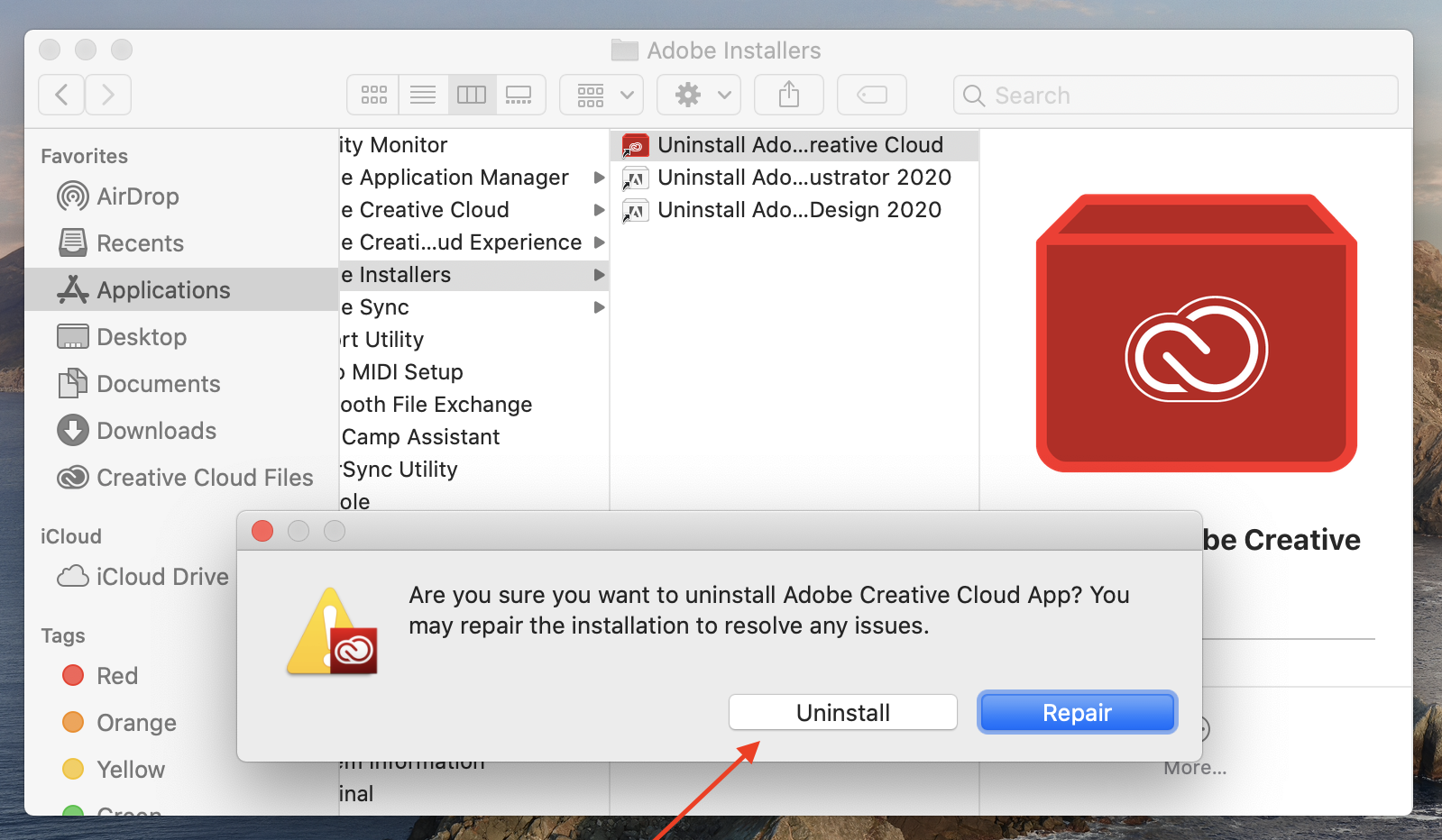Viewport: 1442px width, 840px height.
Task: Select Applications in the sidebar
Action: 181,290
